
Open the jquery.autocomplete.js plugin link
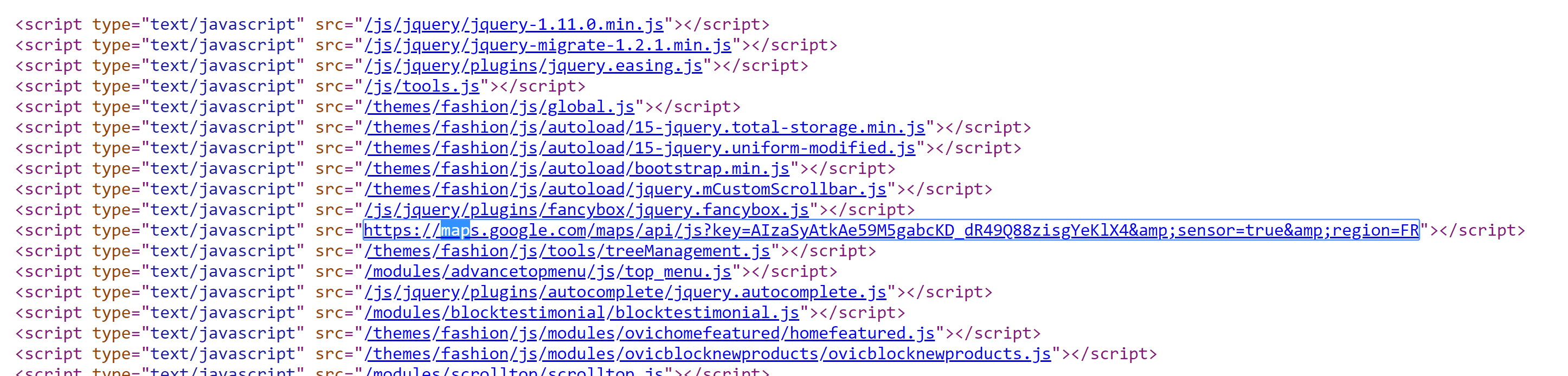tap(625, 293)
